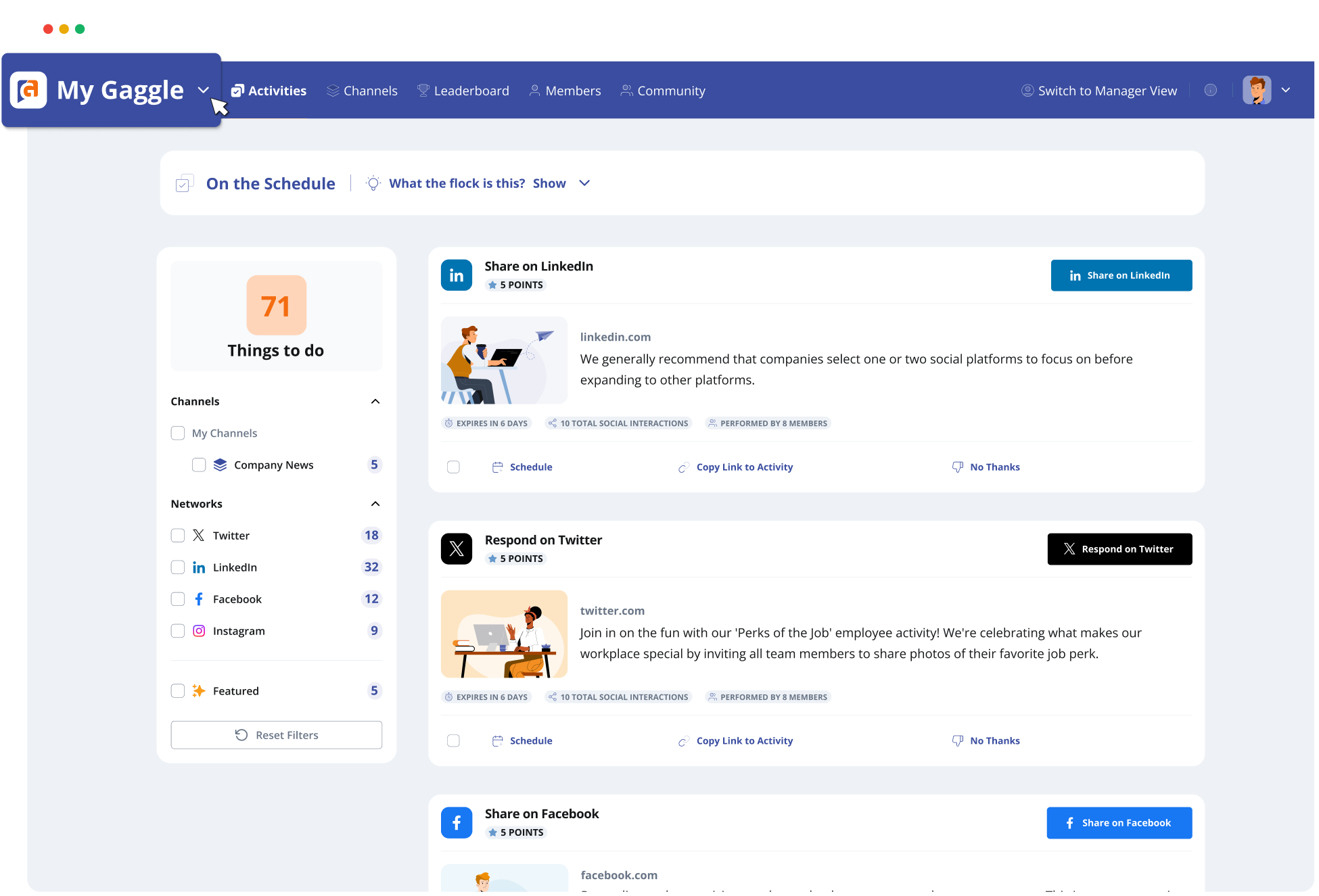Check the Featured filter checkbox
The width and height of the screenshot is (1319, 896).
coord(178,690)
